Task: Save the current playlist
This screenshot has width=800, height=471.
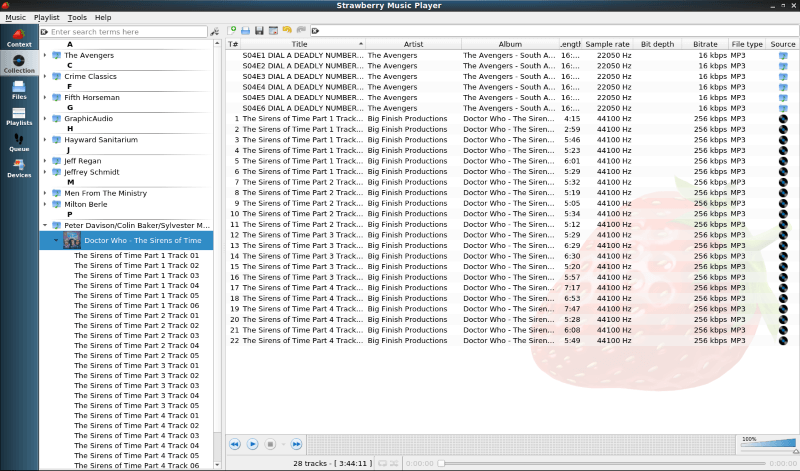Action: 259,31
